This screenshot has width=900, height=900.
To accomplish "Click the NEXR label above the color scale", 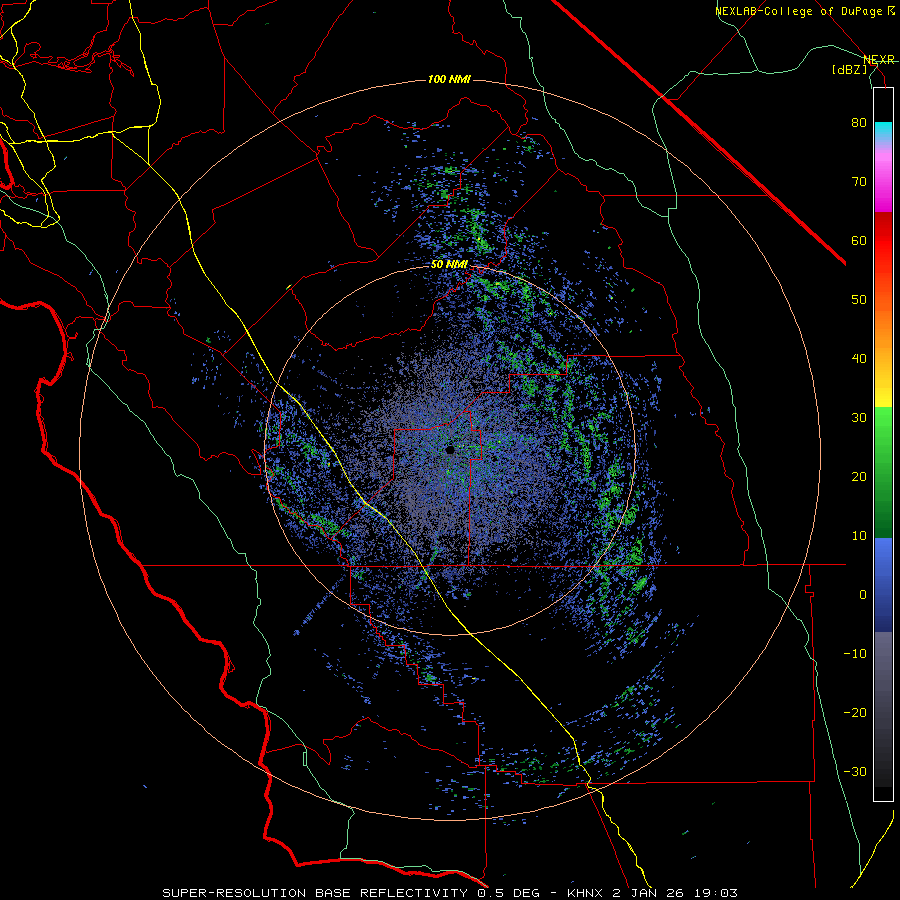I will tap(879, 60).
